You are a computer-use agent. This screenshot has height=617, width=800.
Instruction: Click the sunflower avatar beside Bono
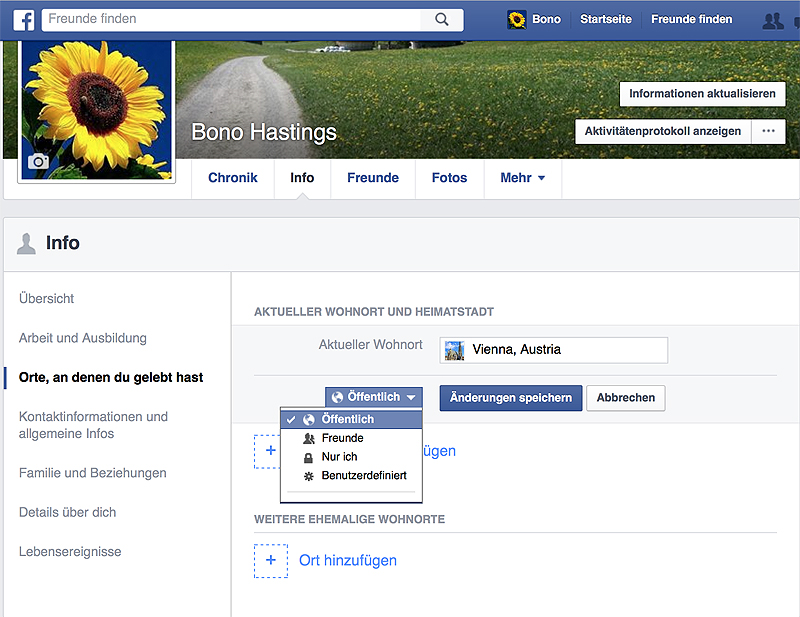pyautogui.click(x=517, y=20)
